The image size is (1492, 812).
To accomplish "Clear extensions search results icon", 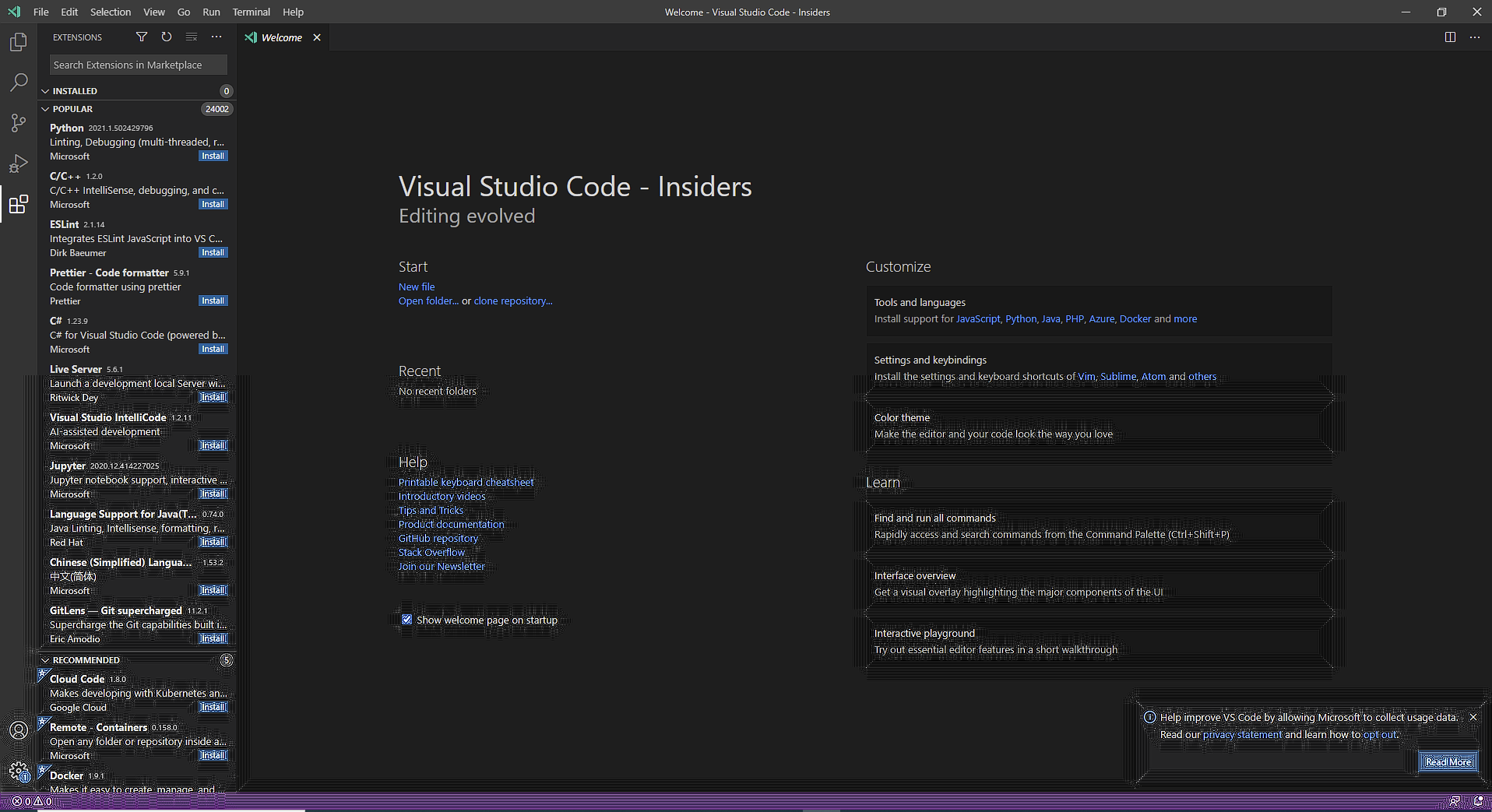I will pyautogui.click(x=191, y=37).
